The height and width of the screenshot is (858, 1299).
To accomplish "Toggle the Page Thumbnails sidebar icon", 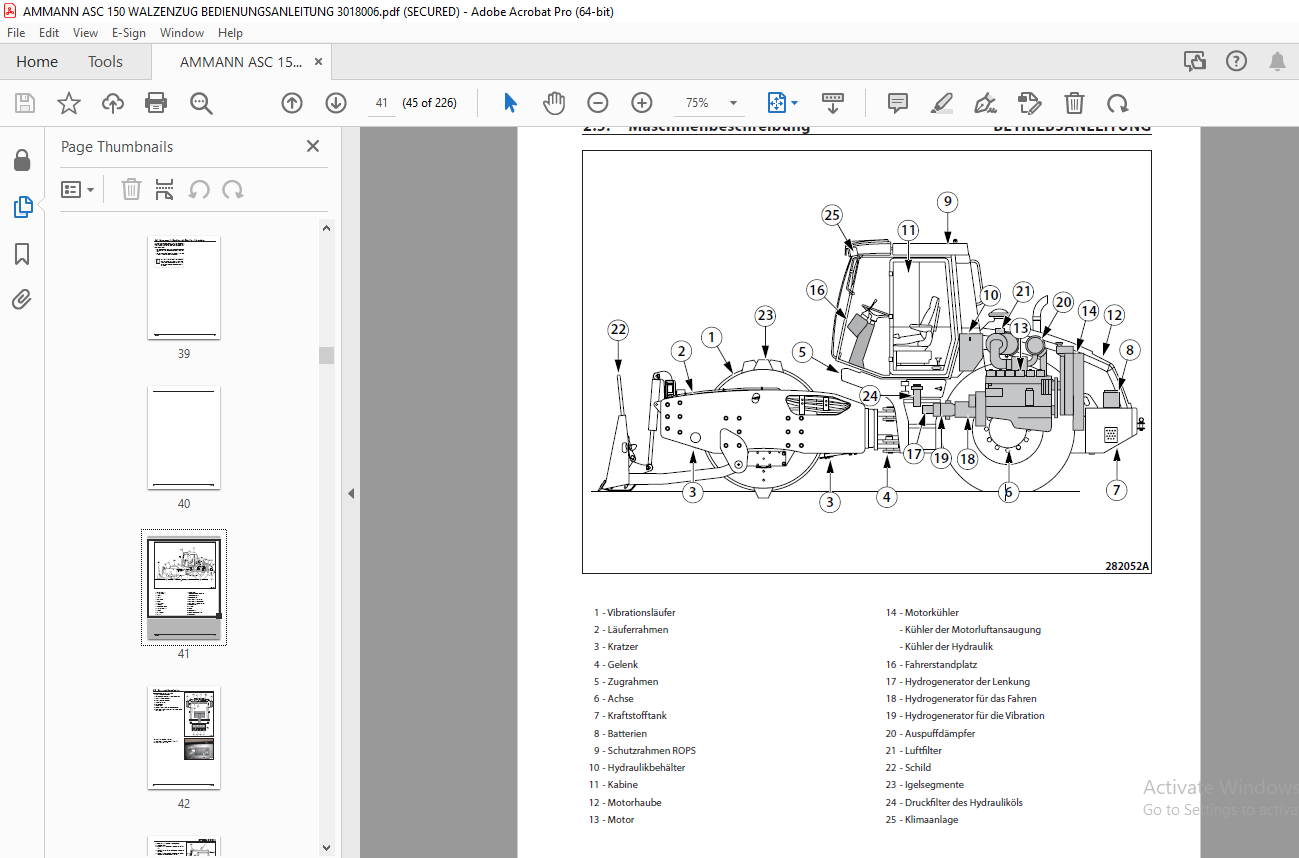I will tap(22, 207).
